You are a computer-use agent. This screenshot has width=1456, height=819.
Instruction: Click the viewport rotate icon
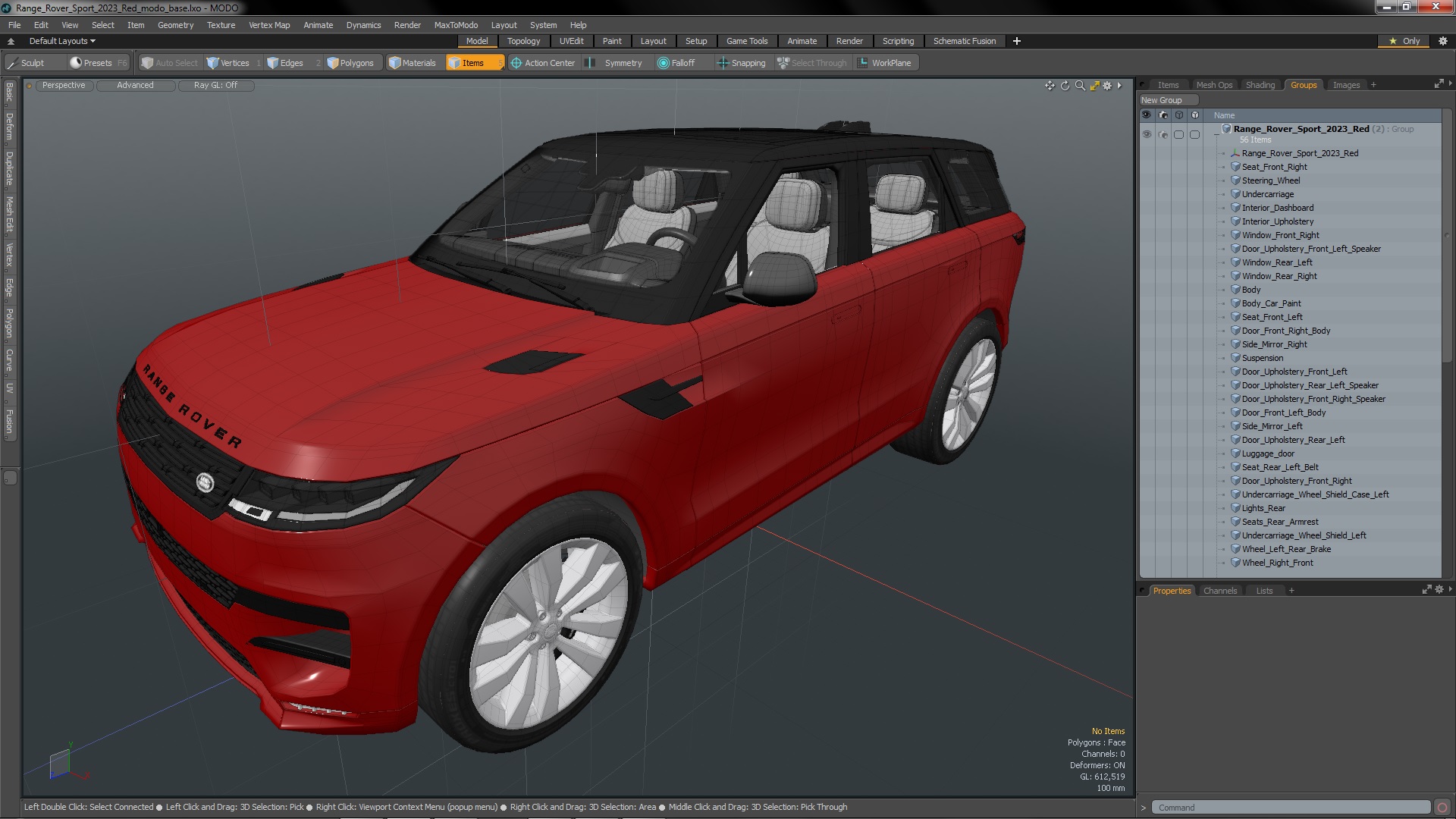point(1065,86)
